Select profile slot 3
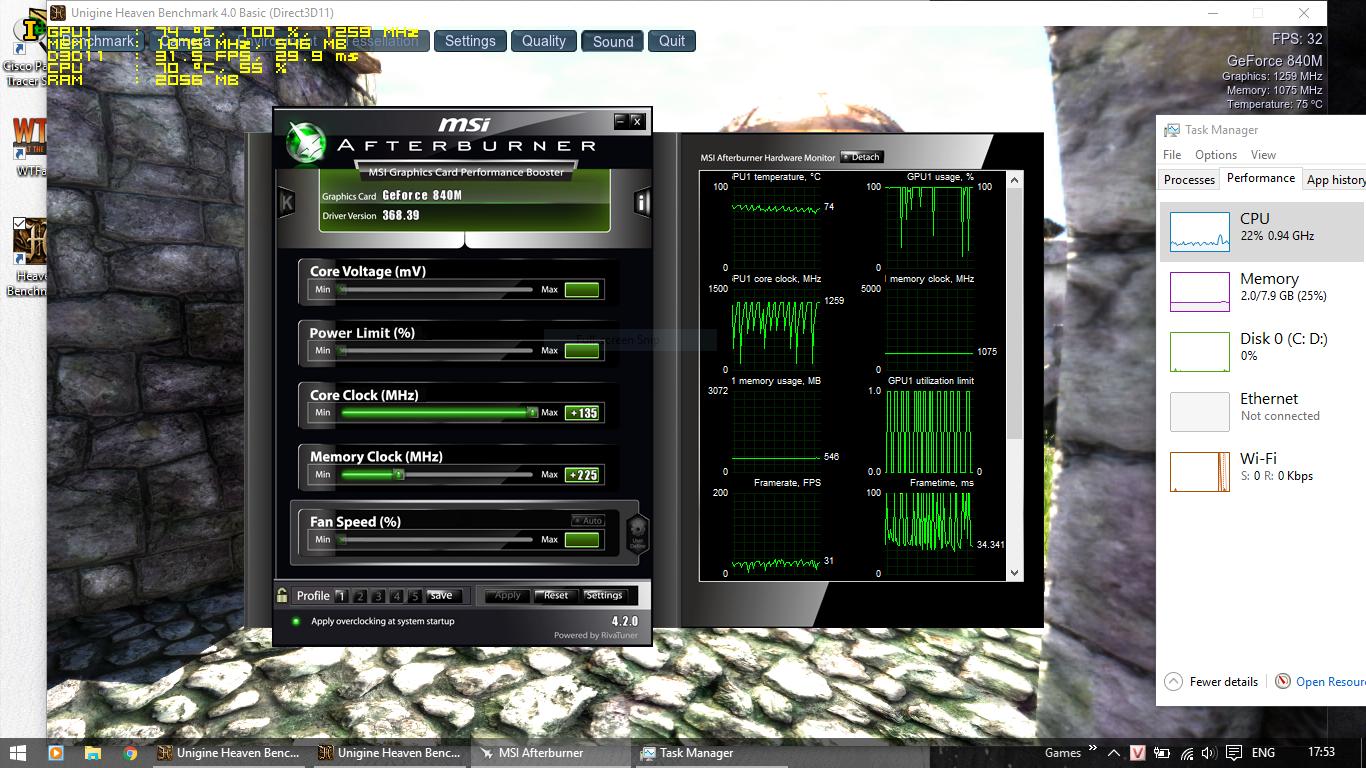Image resolution: width=1366 pixels, height=768 pixels. [378, 596]
